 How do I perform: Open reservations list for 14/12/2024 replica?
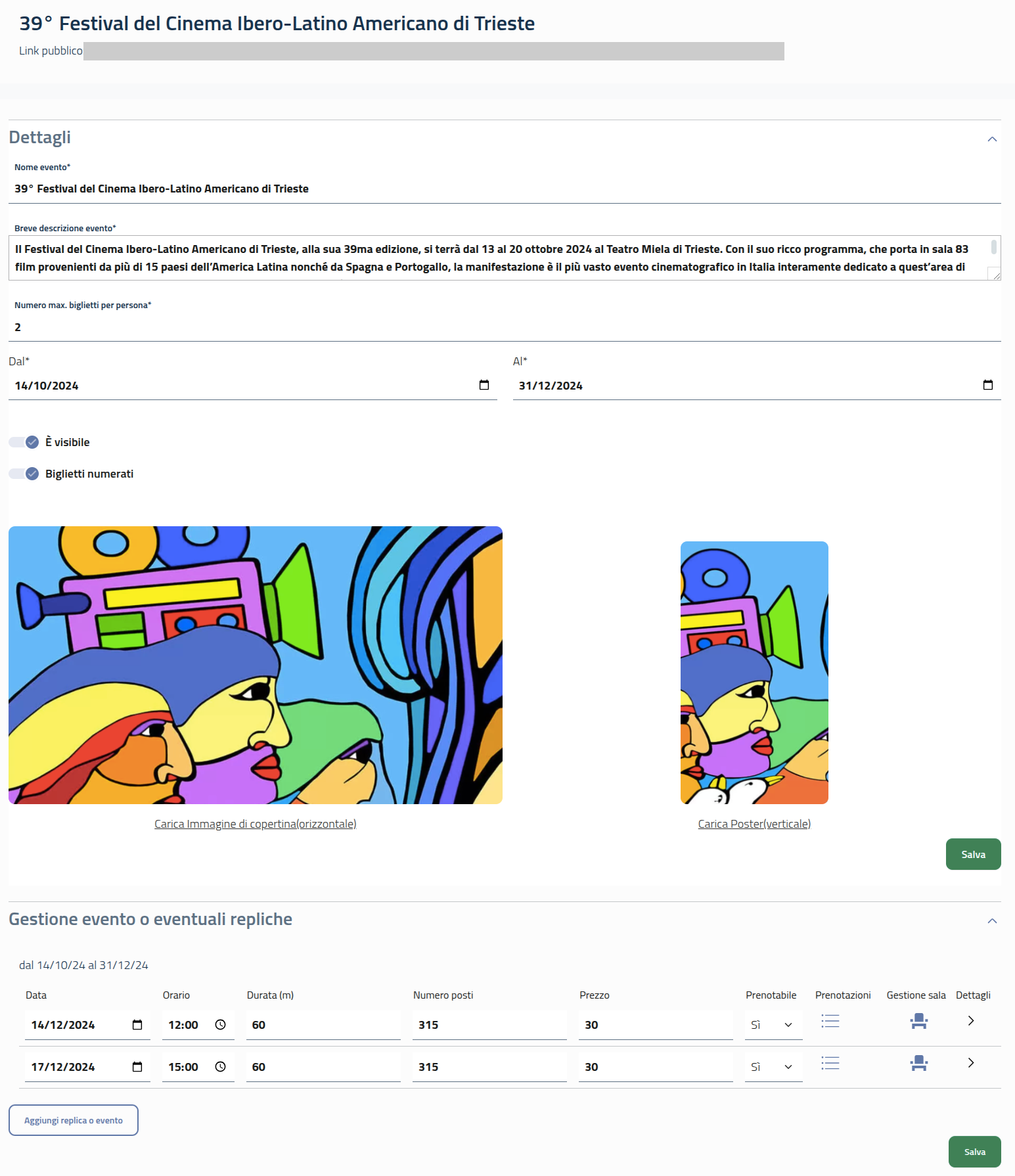click(x=830, y=1021)
